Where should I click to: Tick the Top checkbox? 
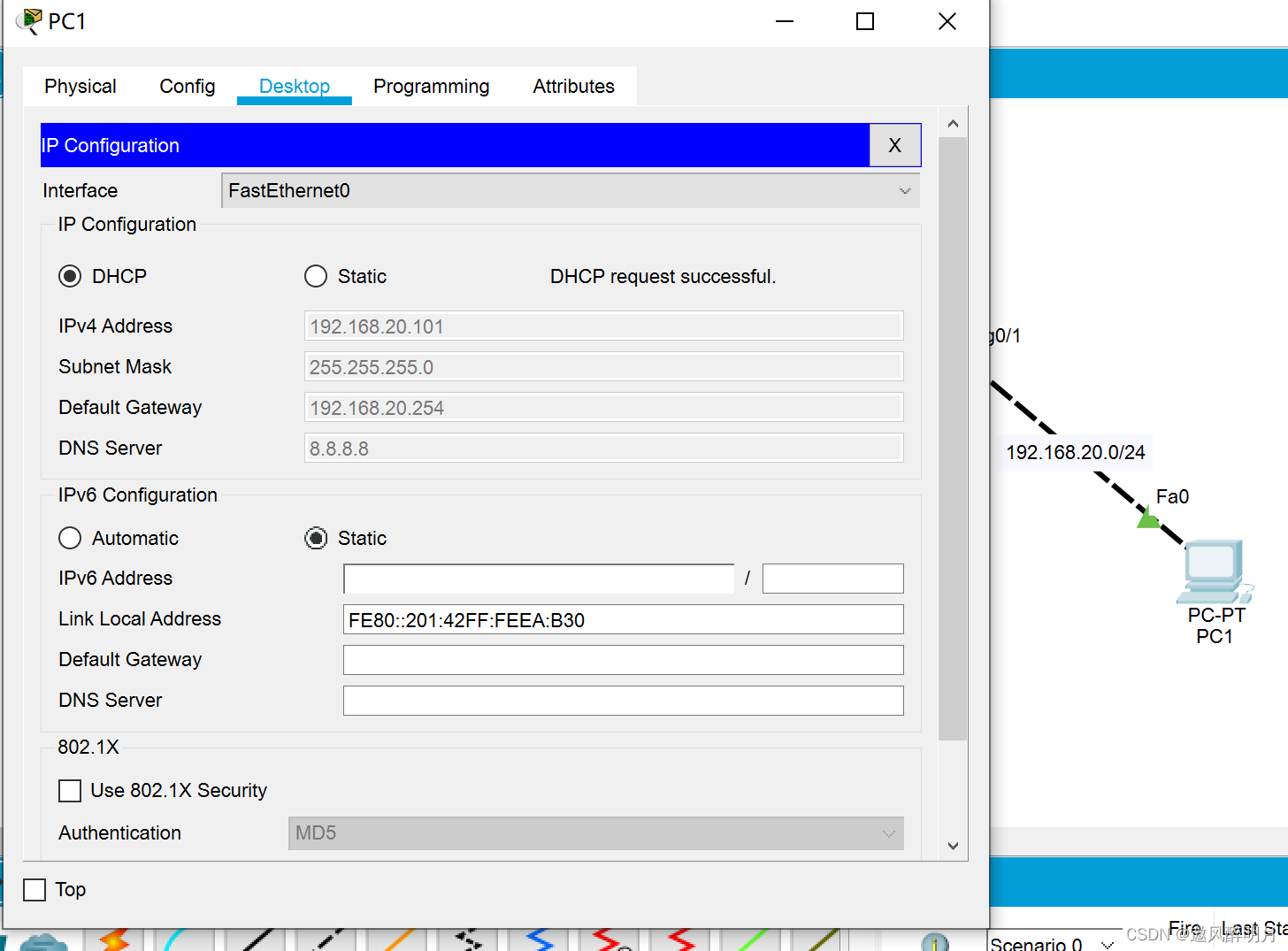(x=34, y=890)
